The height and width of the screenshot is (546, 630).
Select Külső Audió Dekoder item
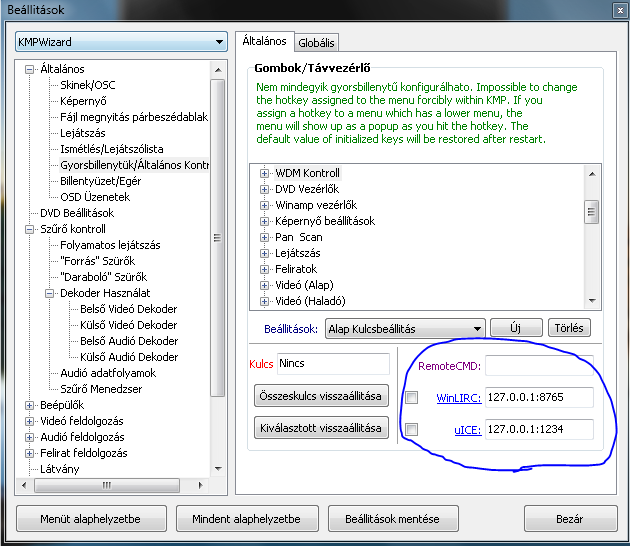click(x=129, y=357)
